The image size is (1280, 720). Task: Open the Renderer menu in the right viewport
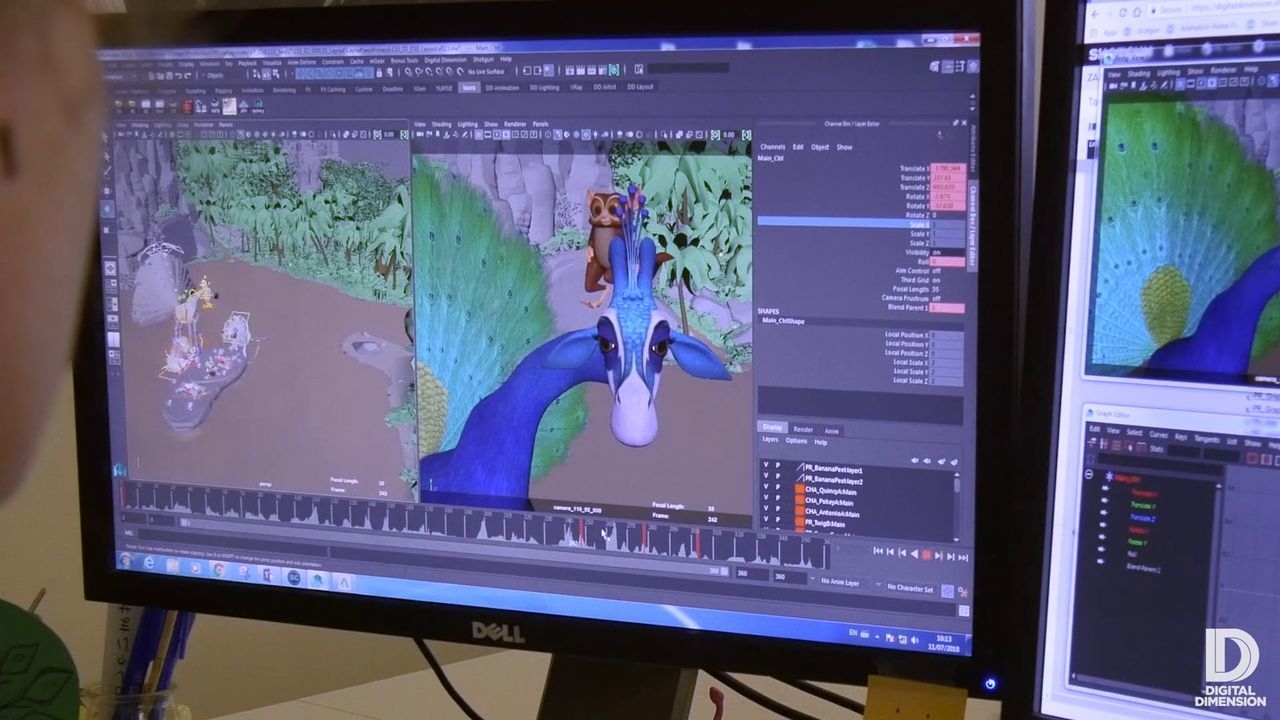pyautogui.click(x=515, y=124)
